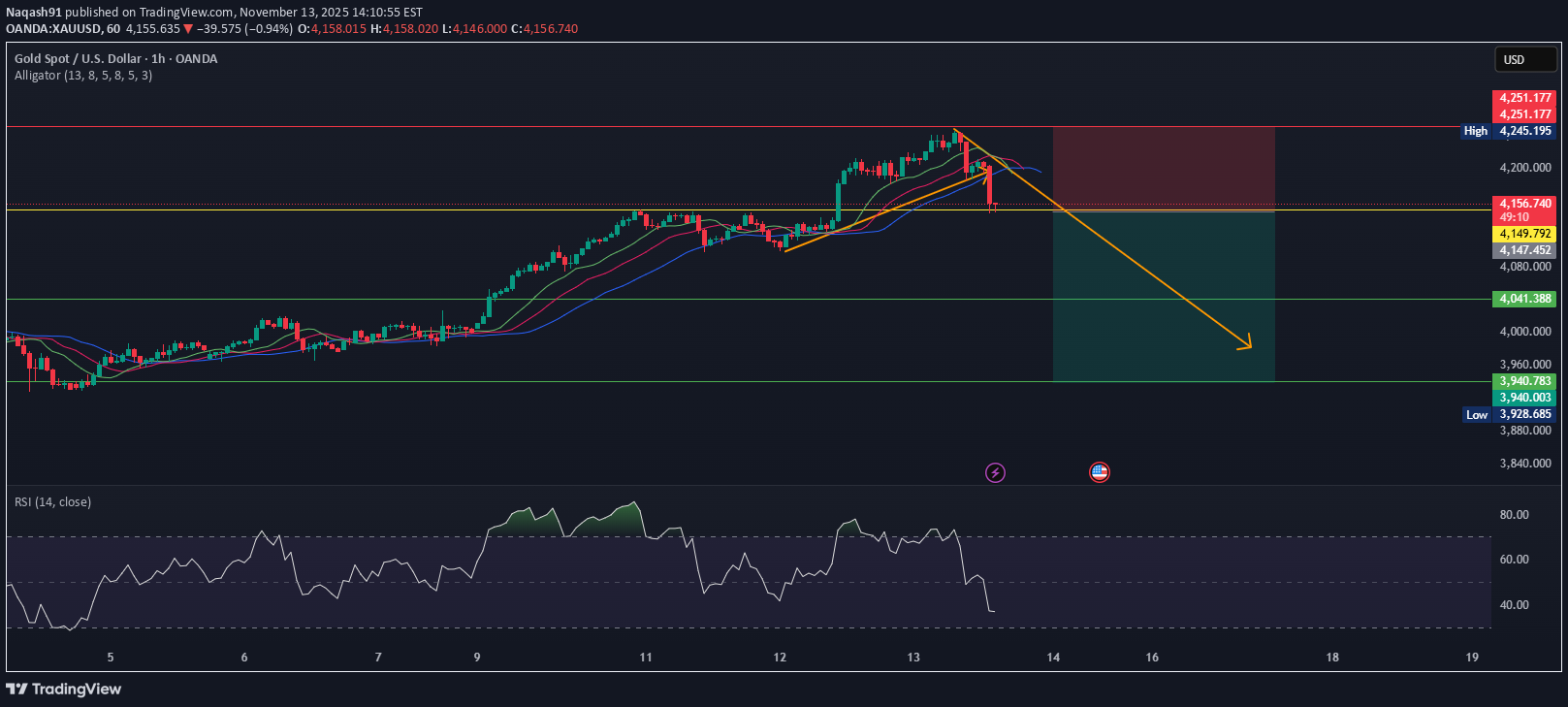Click the US flag economic event icon
The image size is (1568, 707).
pyautogui.click(x=1099, y=472)
